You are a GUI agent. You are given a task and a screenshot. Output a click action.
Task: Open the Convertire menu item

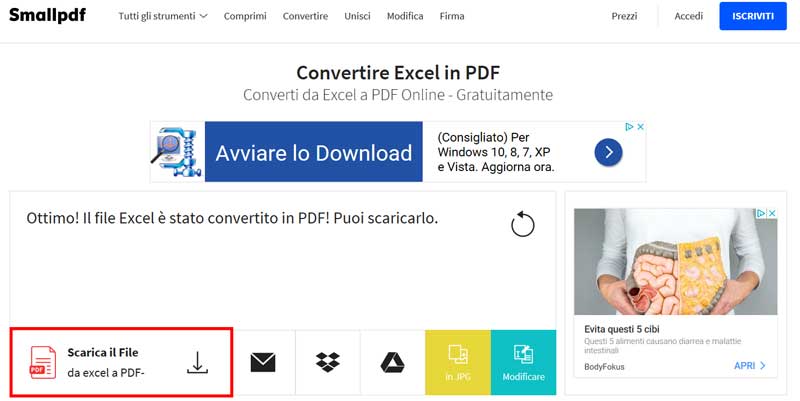coord(305,16)
